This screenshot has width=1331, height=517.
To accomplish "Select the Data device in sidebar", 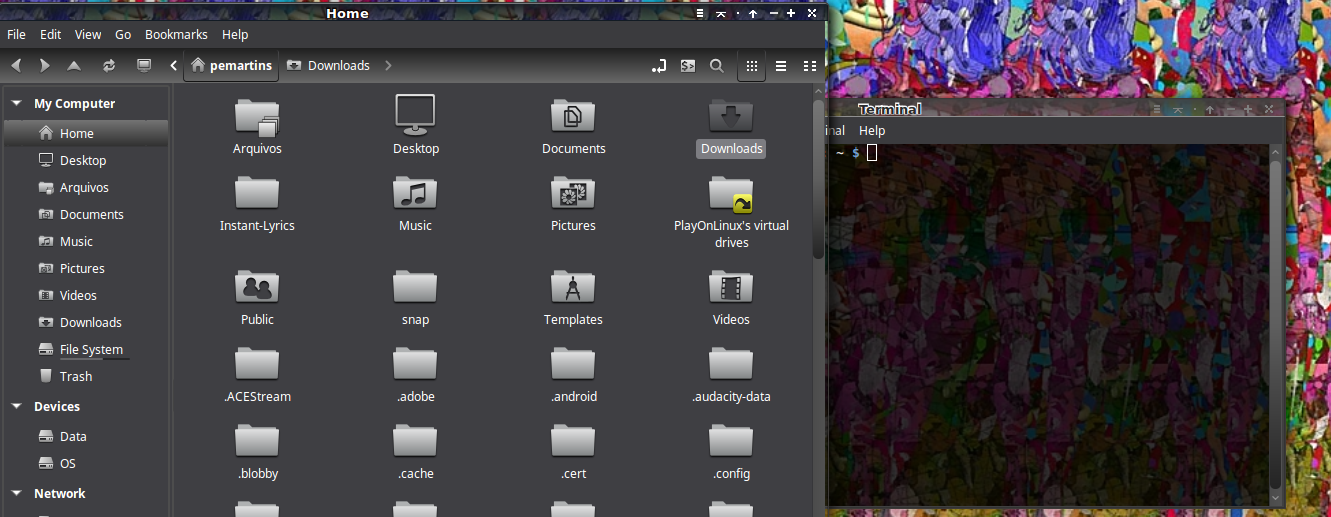I will click(x=86, y=436).
